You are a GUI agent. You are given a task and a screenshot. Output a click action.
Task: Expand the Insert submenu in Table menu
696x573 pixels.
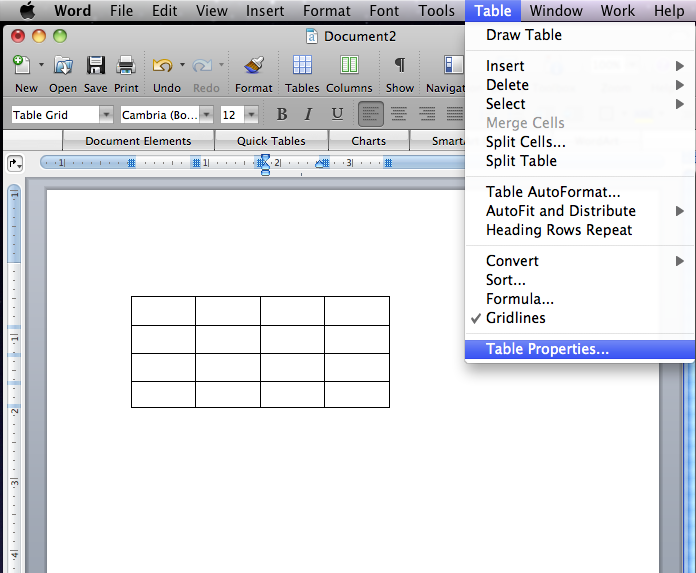[x=580, y=66]
